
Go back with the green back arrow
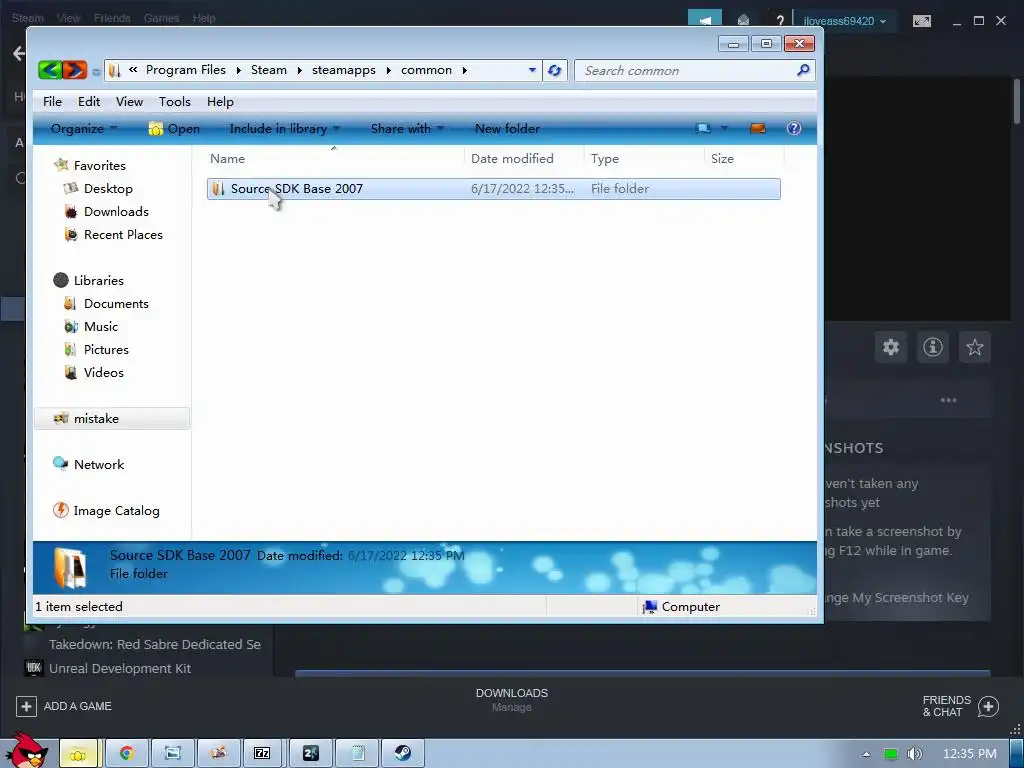[x=50, y=70]
